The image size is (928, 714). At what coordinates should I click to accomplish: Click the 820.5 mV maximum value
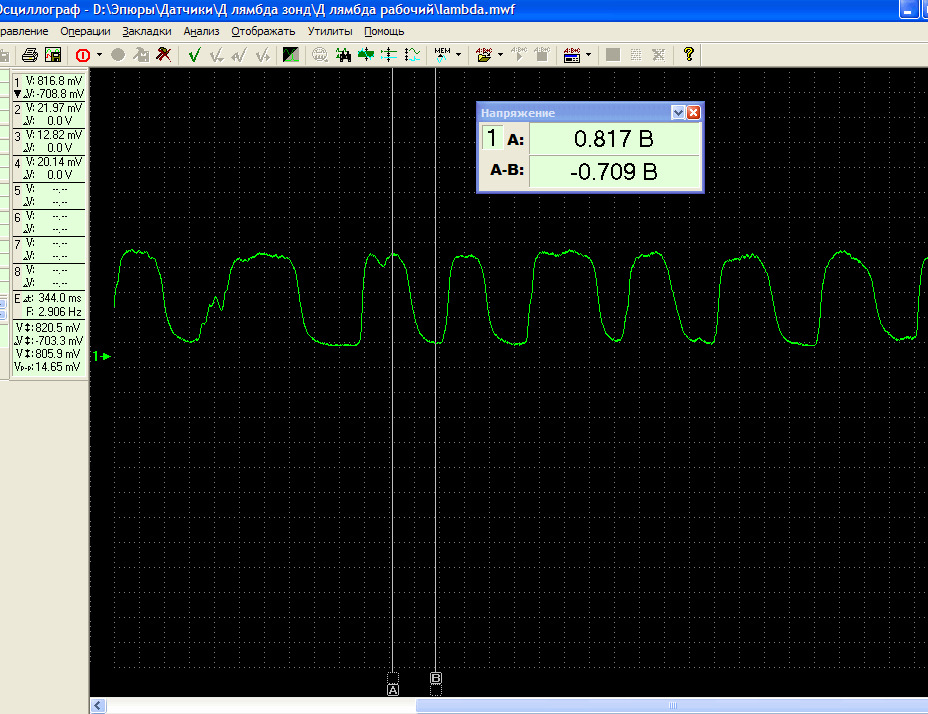[x=57, y=327]
